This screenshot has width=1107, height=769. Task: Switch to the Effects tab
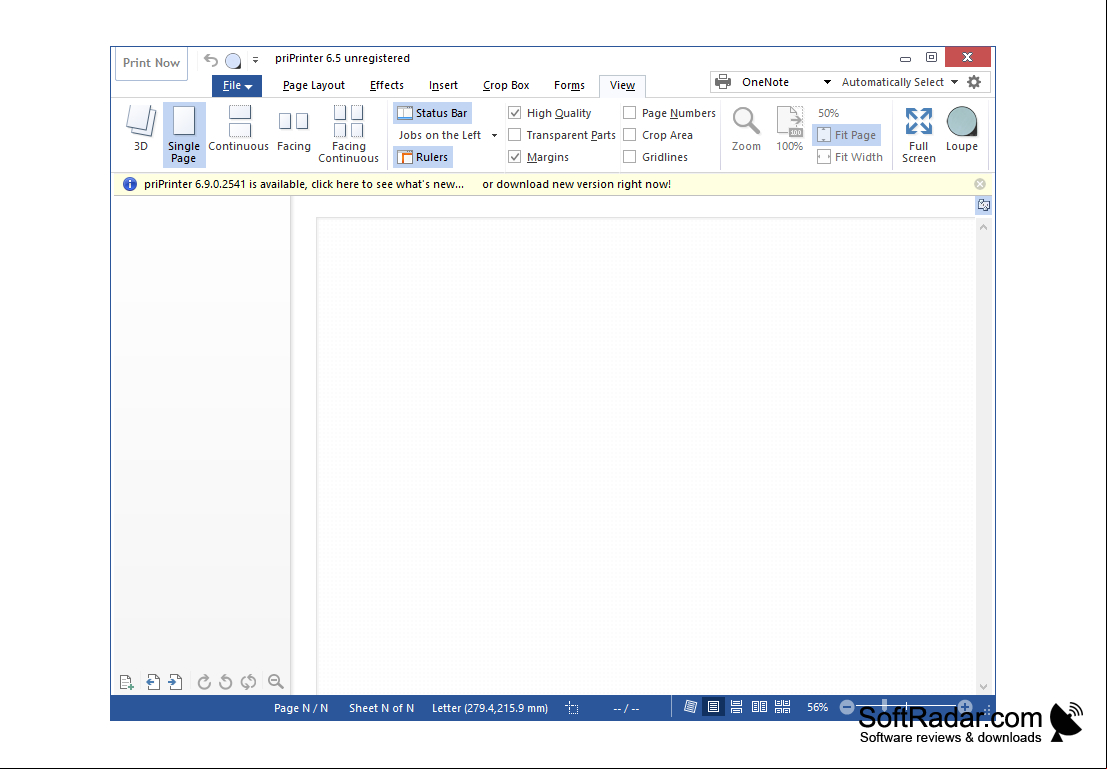click(x=387, y=85)
